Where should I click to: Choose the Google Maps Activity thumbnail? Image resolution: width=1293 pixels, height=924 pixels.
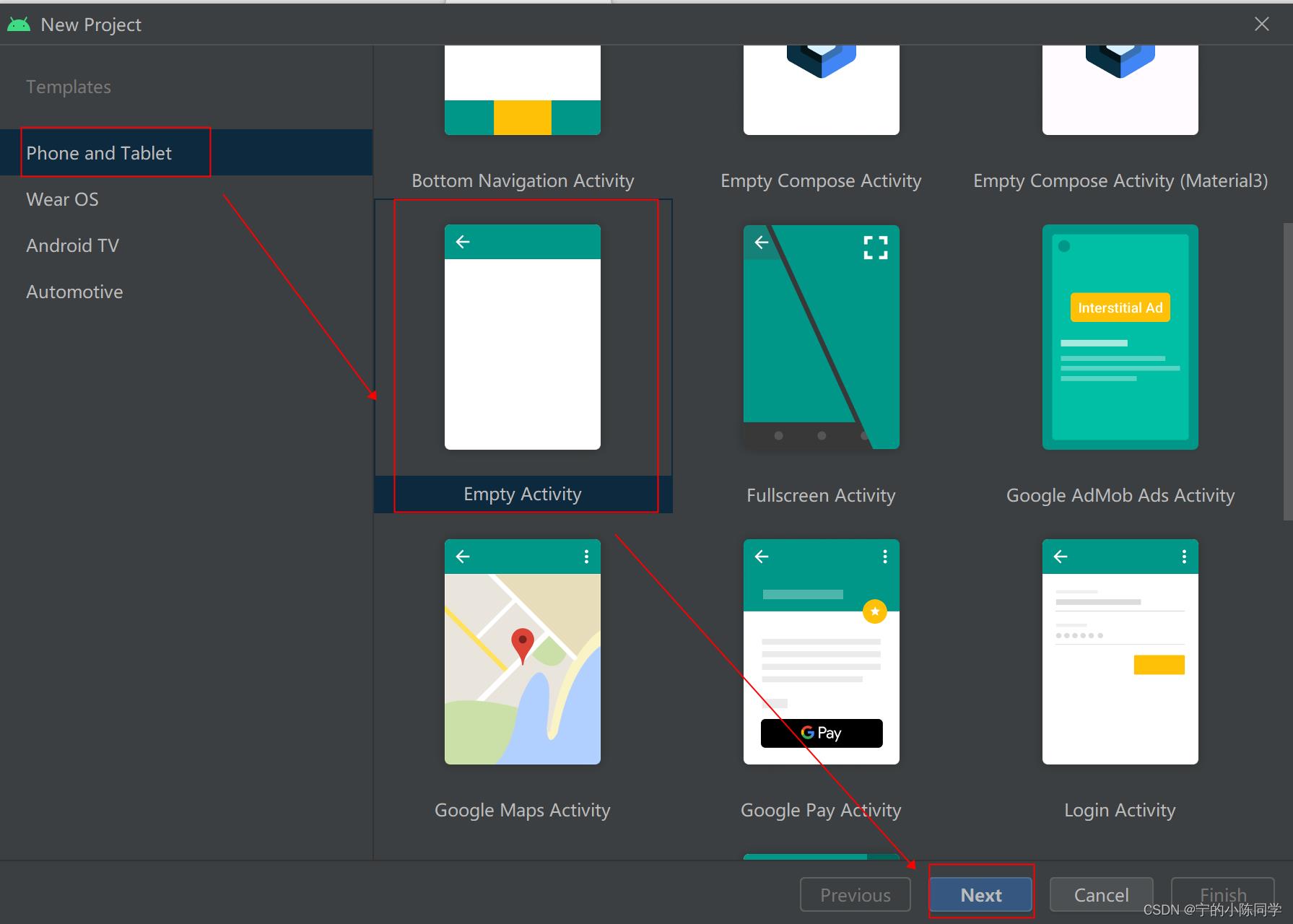tap(523, 652)
